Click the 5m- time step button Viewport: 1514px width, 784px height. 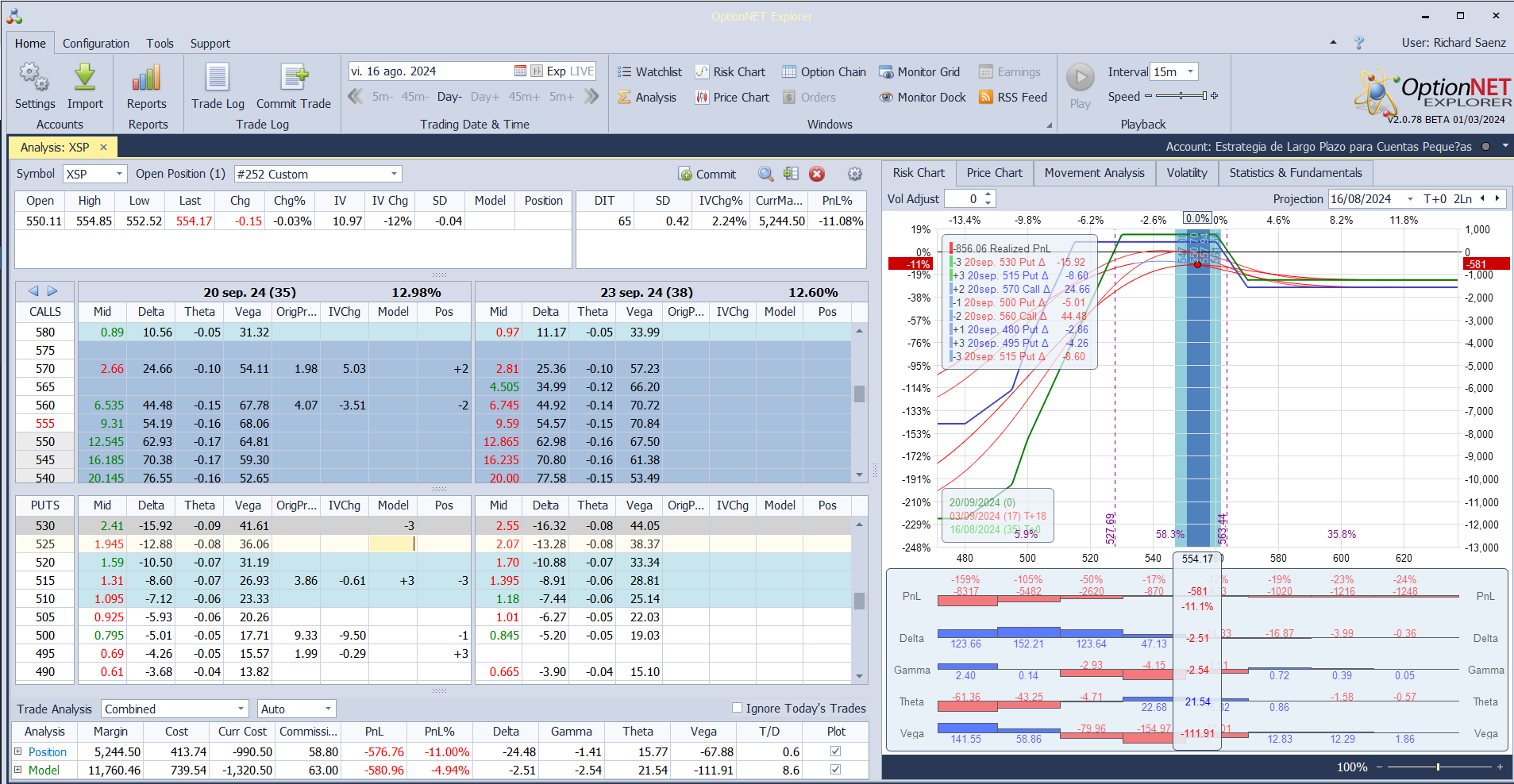pos(383,97)
